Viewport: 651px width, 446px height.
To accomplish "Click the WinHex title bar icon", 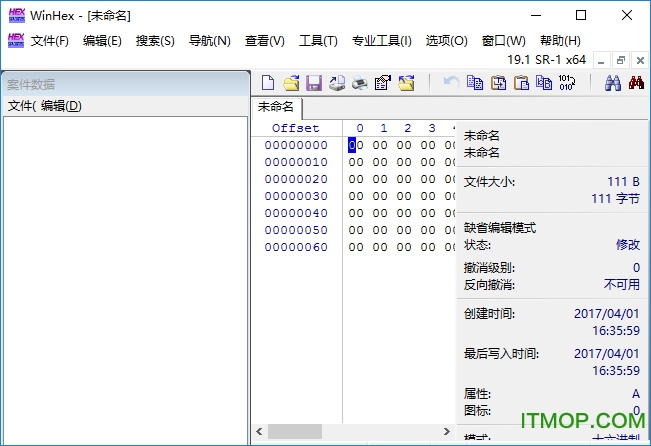I will pos(17,15).
